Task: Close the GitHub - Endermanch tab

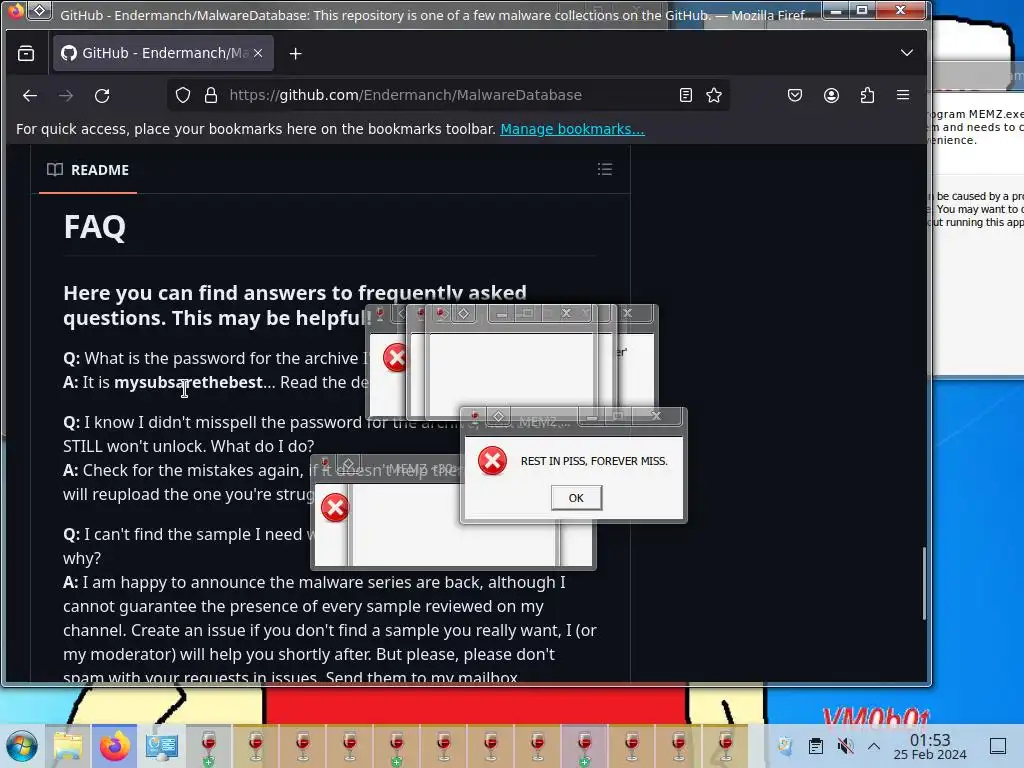Action: pos(258,54)
